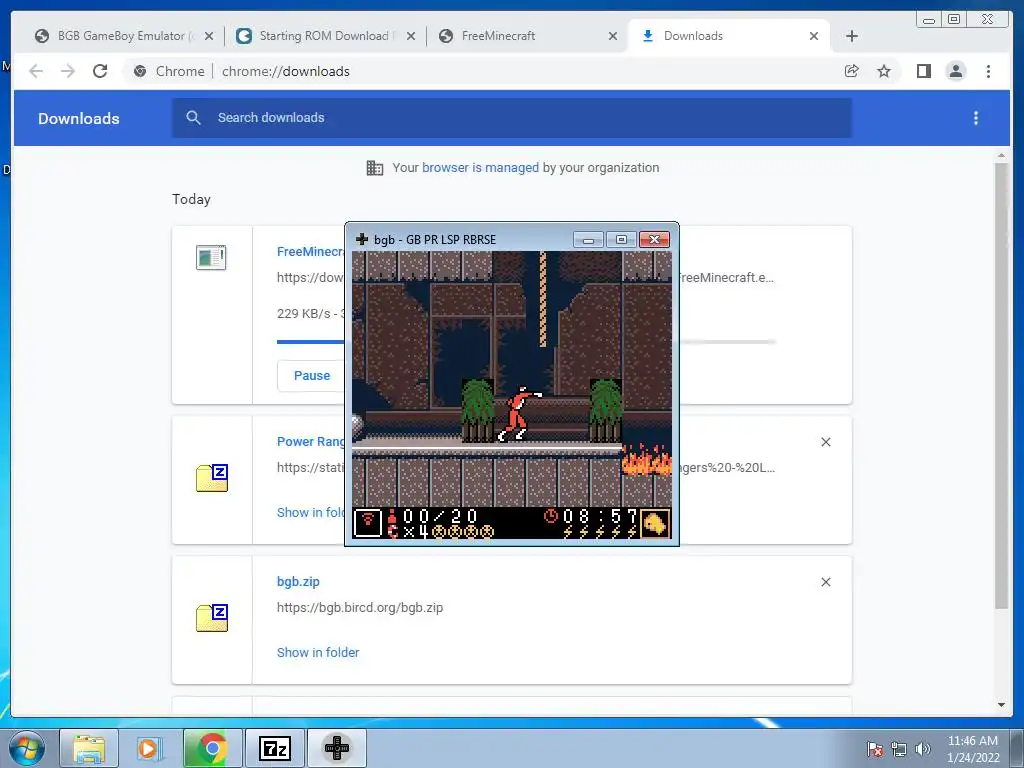
Task: Open the volume tray icon
Action: pyautogui.click(x=923, y=749)
